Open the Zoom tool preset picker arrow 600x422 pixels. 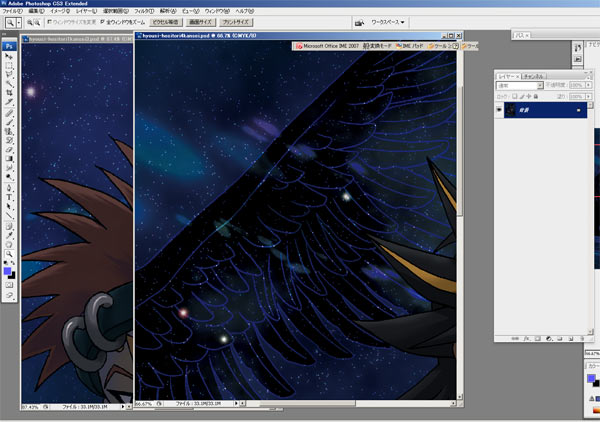tap(19, 23)
